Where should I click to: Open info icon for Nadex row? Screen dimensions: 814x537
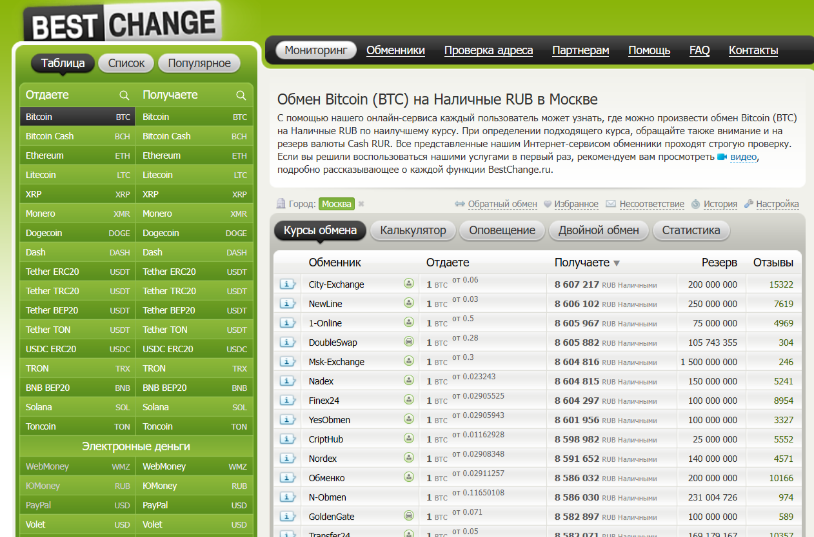288,381
